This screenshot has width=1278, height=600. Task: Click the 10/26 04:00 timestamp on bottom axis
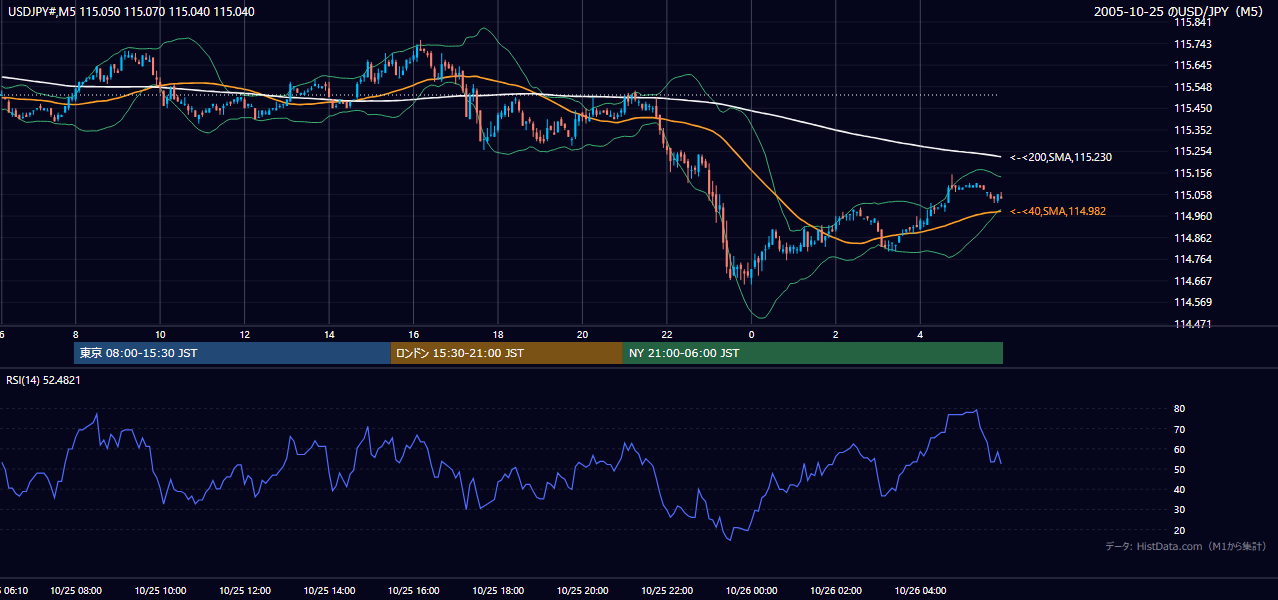(x=920, y=591)
